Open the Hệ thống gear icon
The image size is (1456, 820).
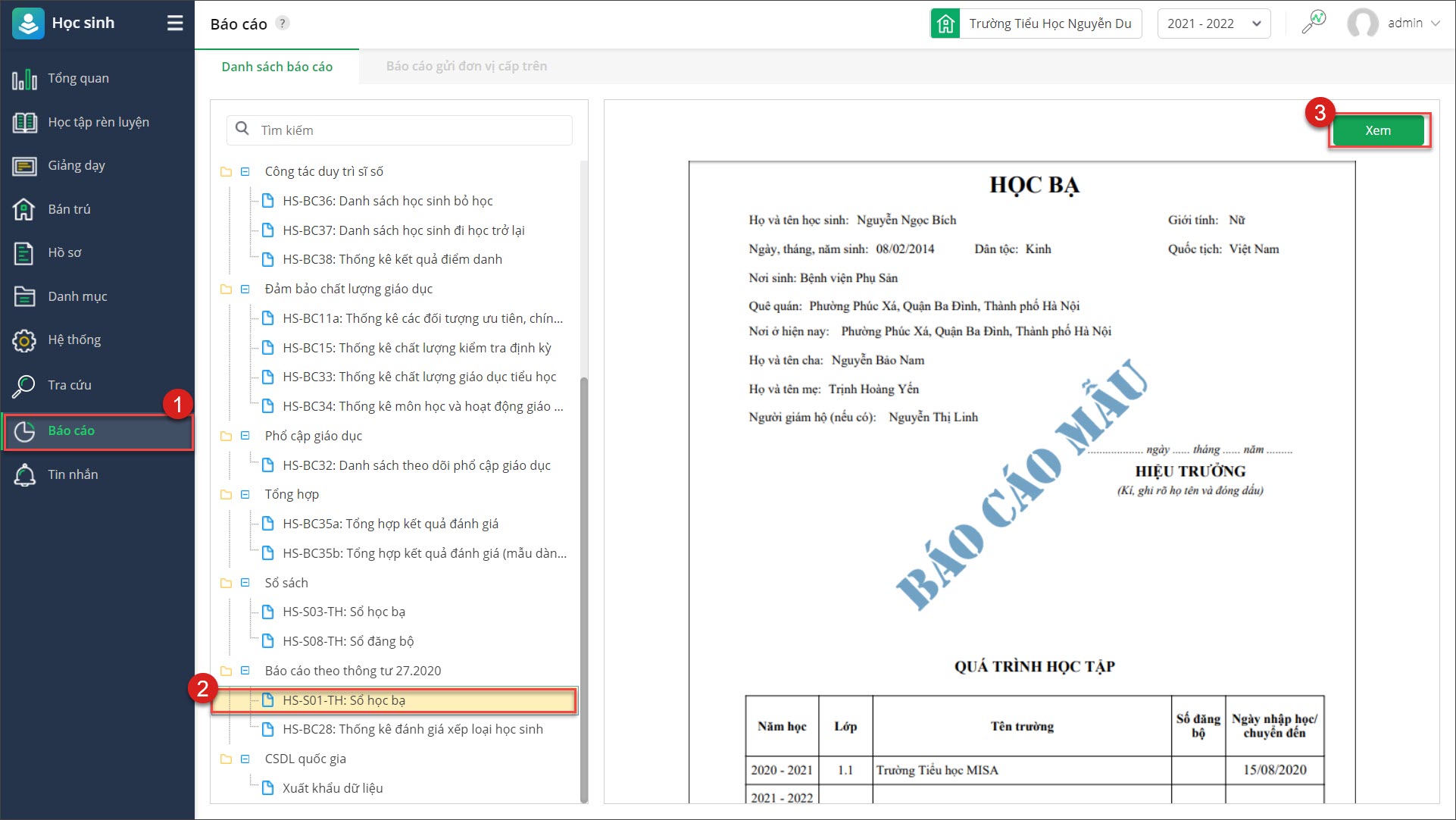[24, 340]
